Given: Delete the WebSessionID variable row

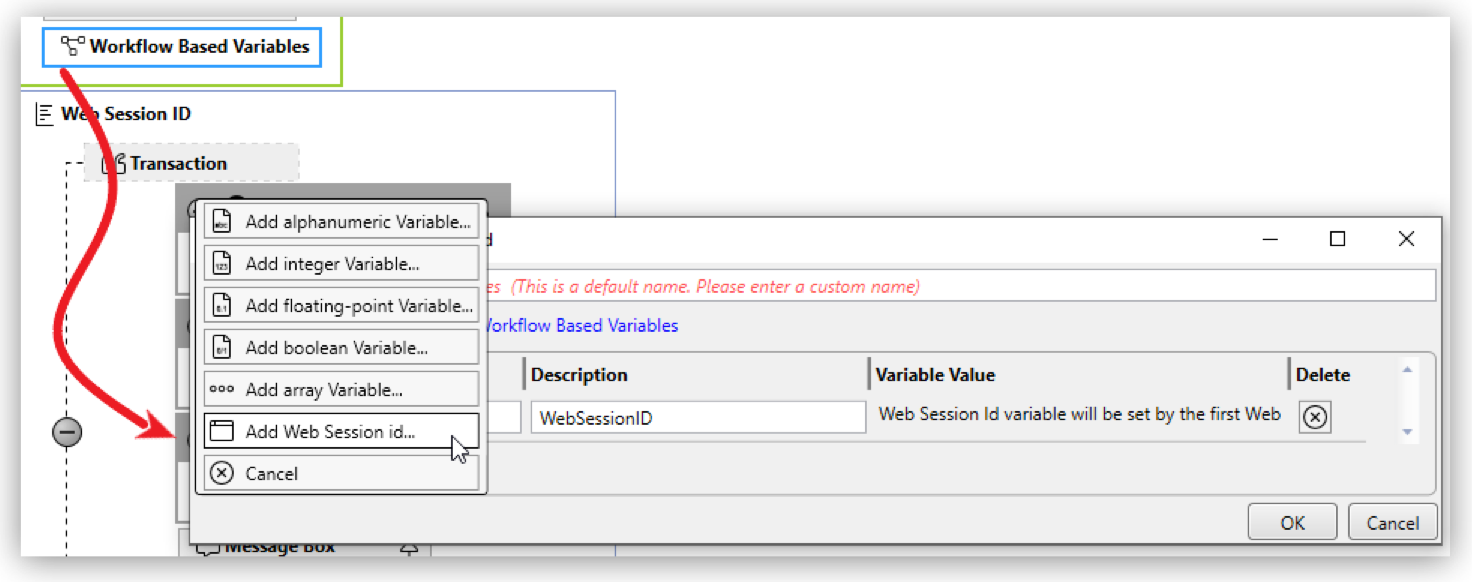Looking at the screenshot, I should pyautogui.click(x=1315, y=417).
